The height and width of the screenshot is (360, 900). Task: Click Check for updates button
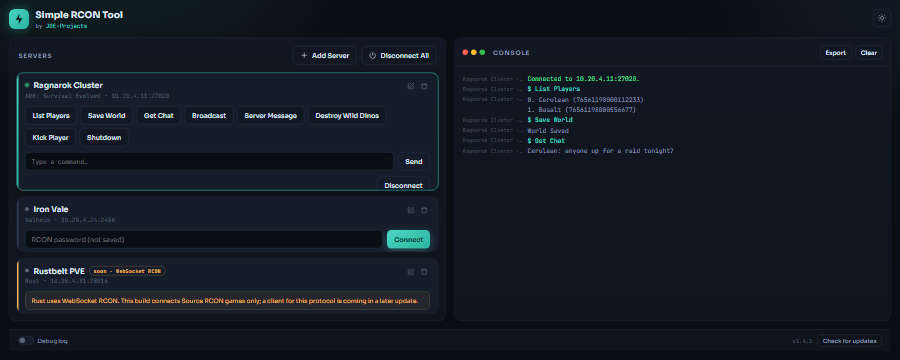coord(849,341)
